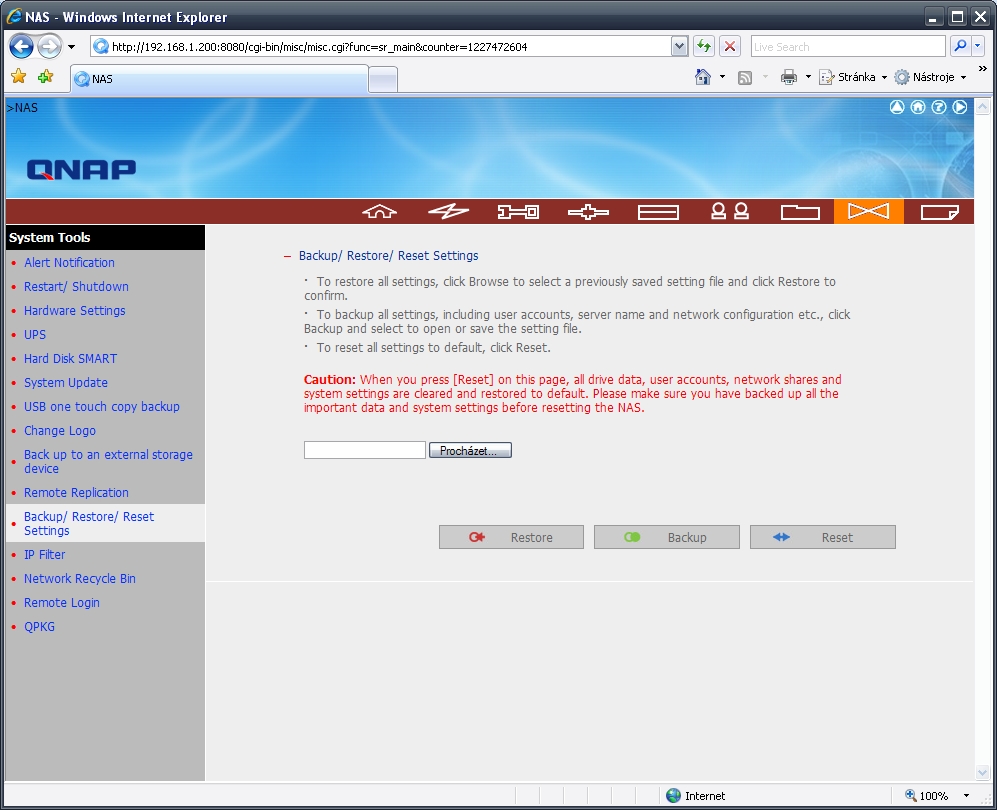The width and height of the screenshot is (997, 810).
Task: Open the User Management two-people icon
Action: pos(730,212)
